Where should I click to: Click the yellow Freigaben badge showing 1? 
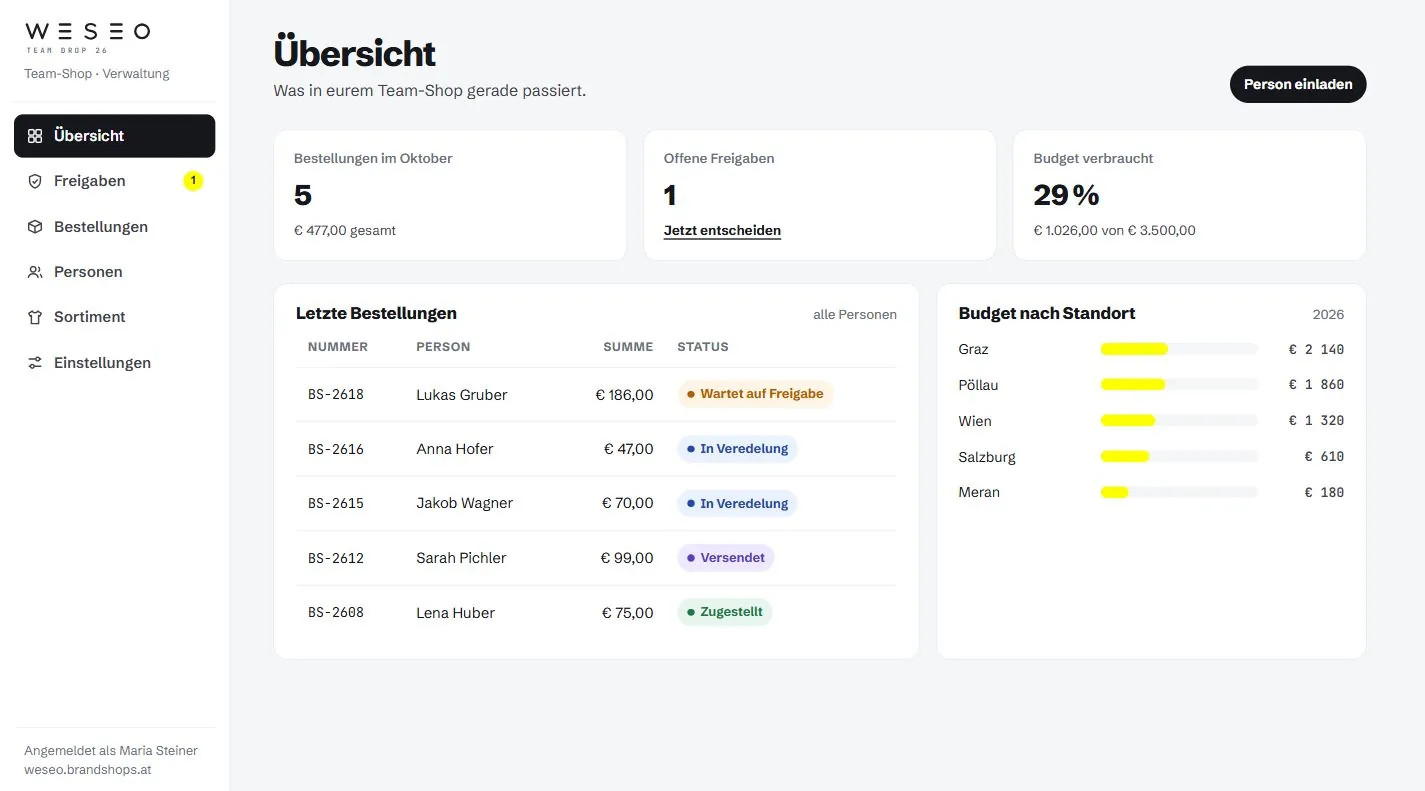coord(193,181)
